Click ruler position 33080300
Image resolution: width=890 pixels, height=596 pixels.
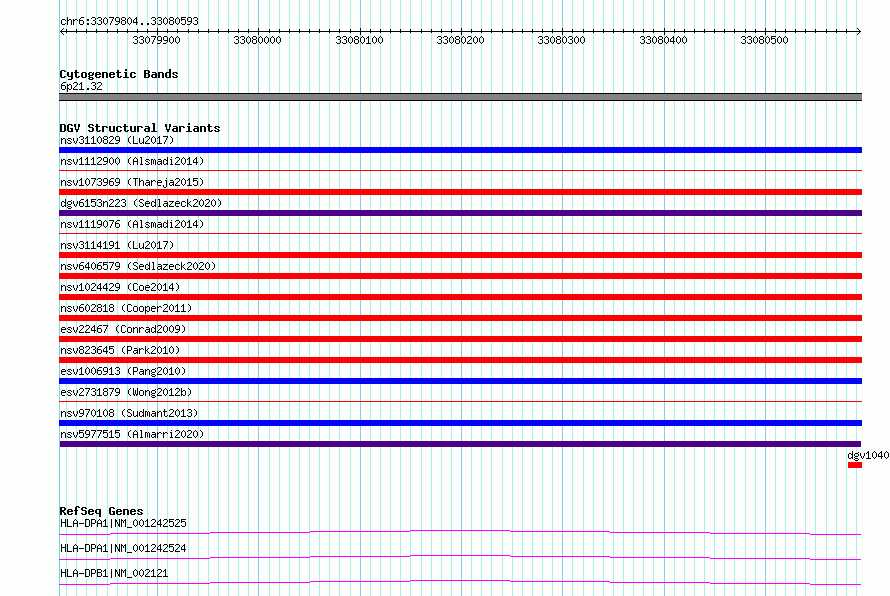tap(561, 40)
